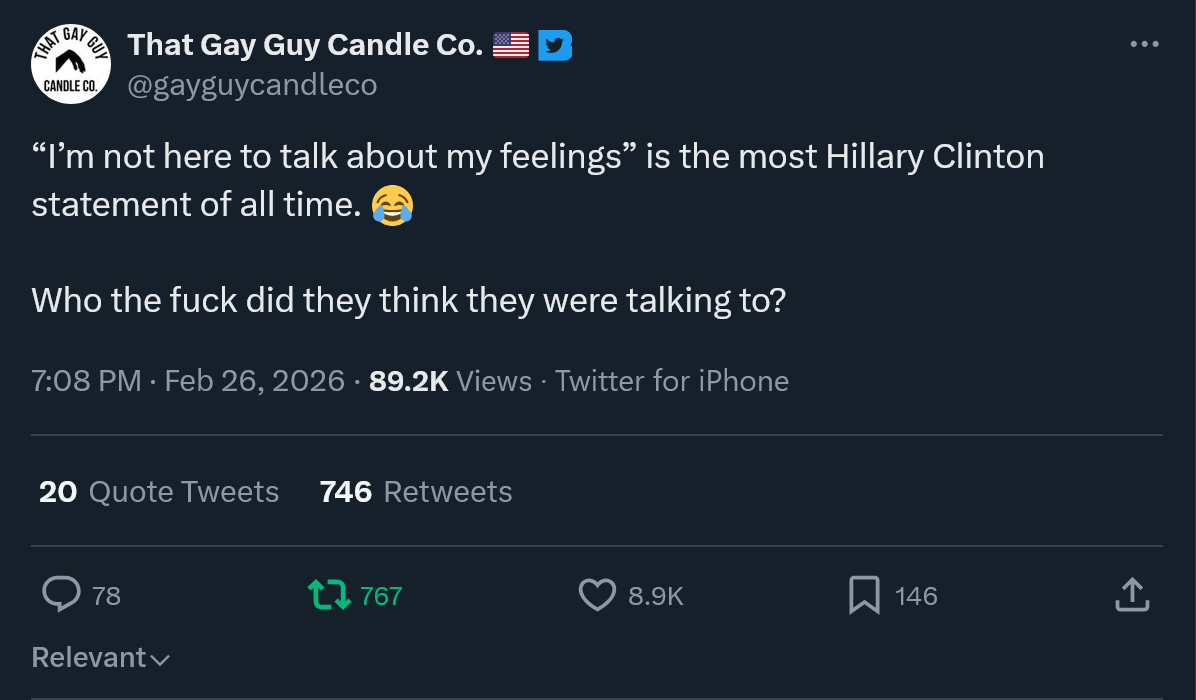The image size is (1196, 700).
Task: Toggle the green retweet arrows icon
Action: pyautogui.click(x=329, y=595)
